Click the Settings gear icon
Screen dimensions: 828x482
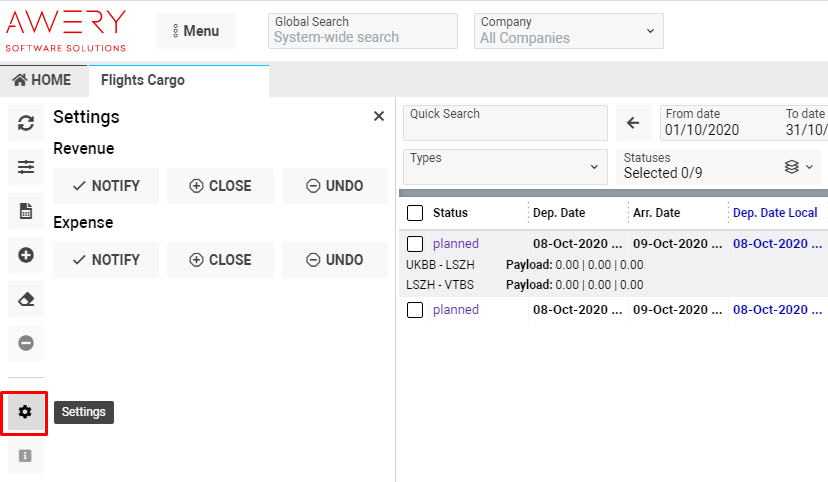[26, 412]
